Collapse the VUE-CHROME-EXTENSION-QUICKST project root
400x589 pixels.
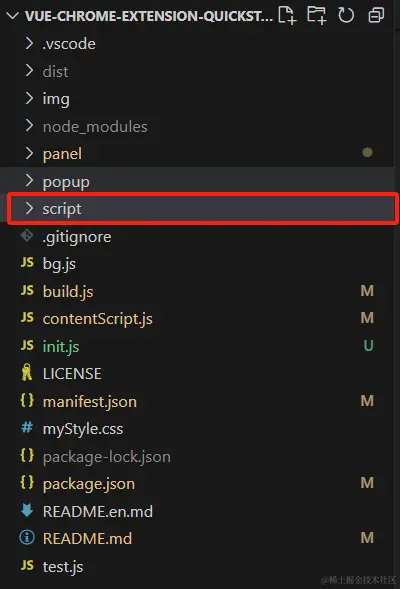click(x=13, y=16)
